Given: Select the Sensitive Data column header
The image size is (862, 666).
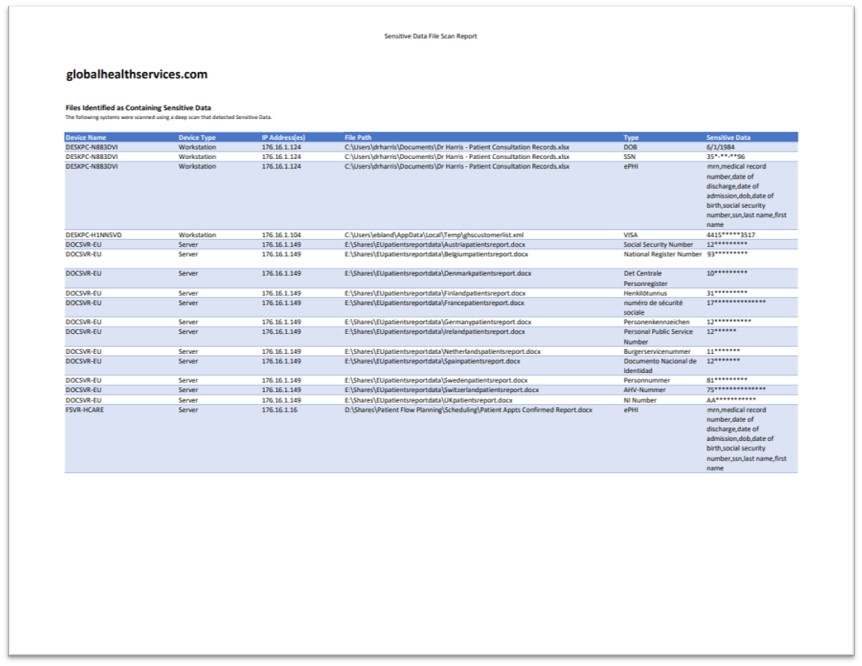Looking at the screenshot, I should 728,137.
